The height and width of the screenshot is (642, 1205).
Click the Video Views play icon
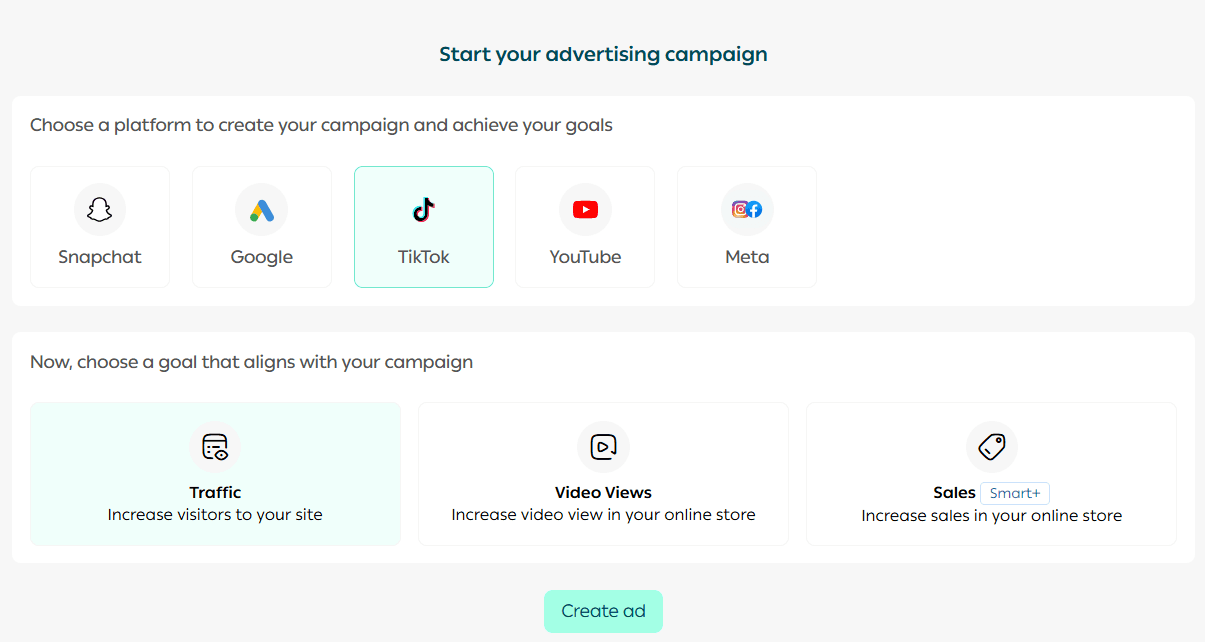click(x=603, y=447)
